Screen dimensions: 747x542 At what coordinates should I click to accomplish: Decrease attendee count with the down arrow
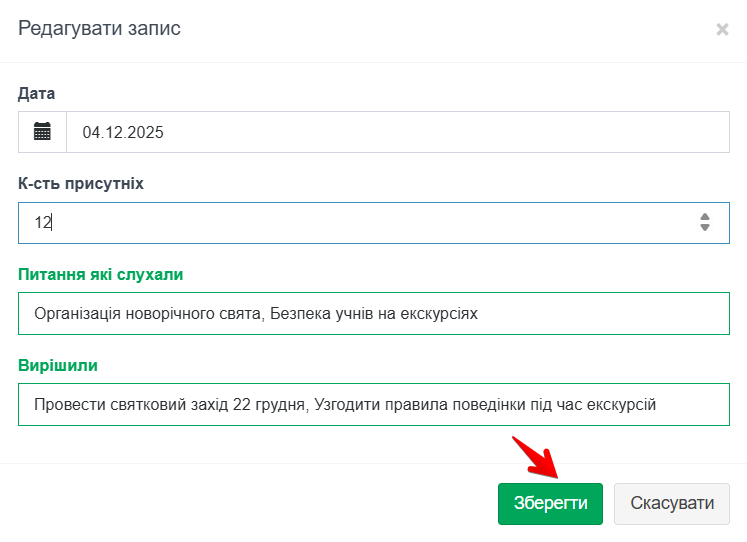coord(705,228)
